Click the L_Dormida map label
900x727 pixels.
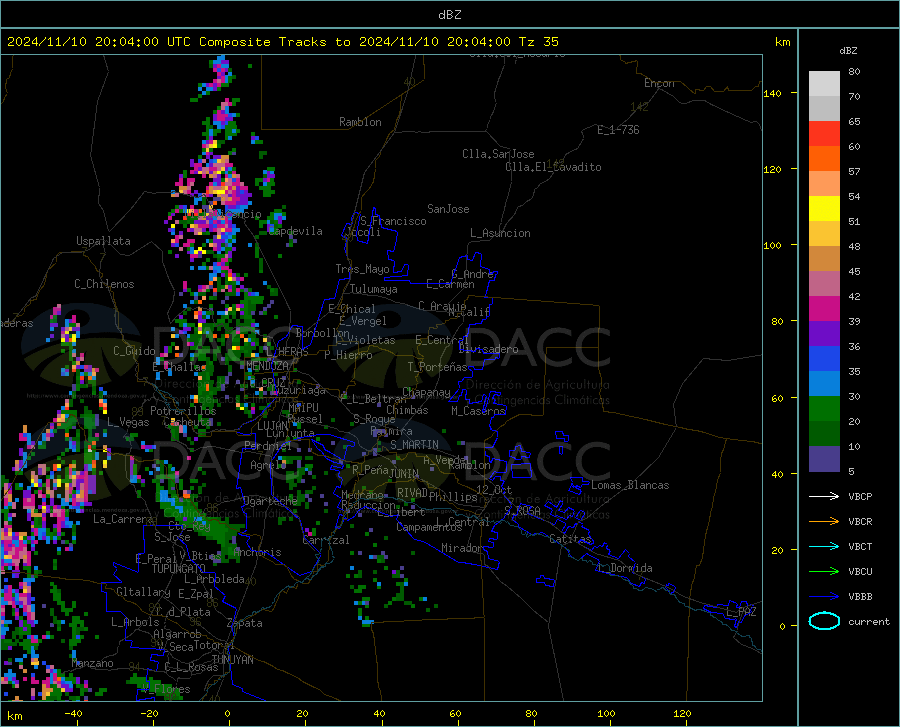pyautogui.click(x=624, y=568)
